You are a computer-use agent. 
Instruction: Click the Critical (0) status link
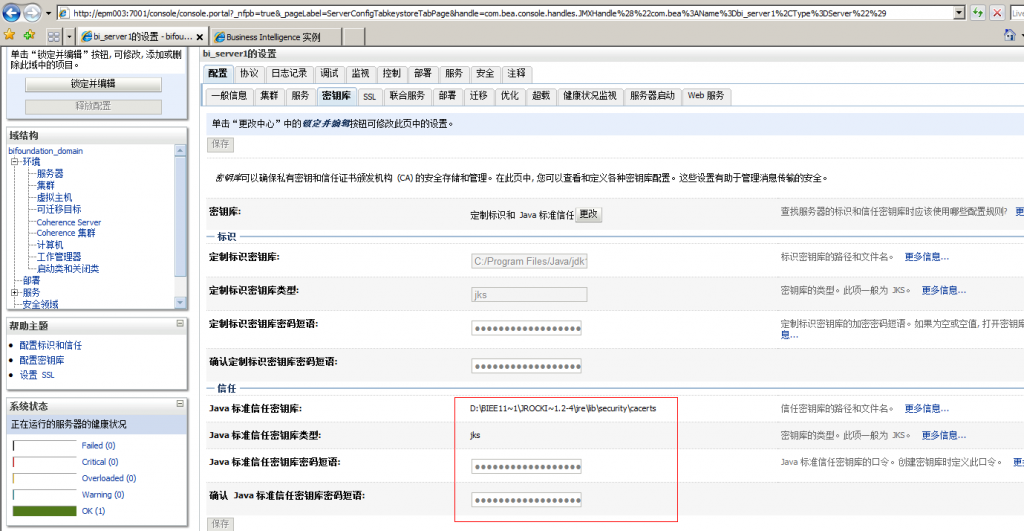click(100, 462)
